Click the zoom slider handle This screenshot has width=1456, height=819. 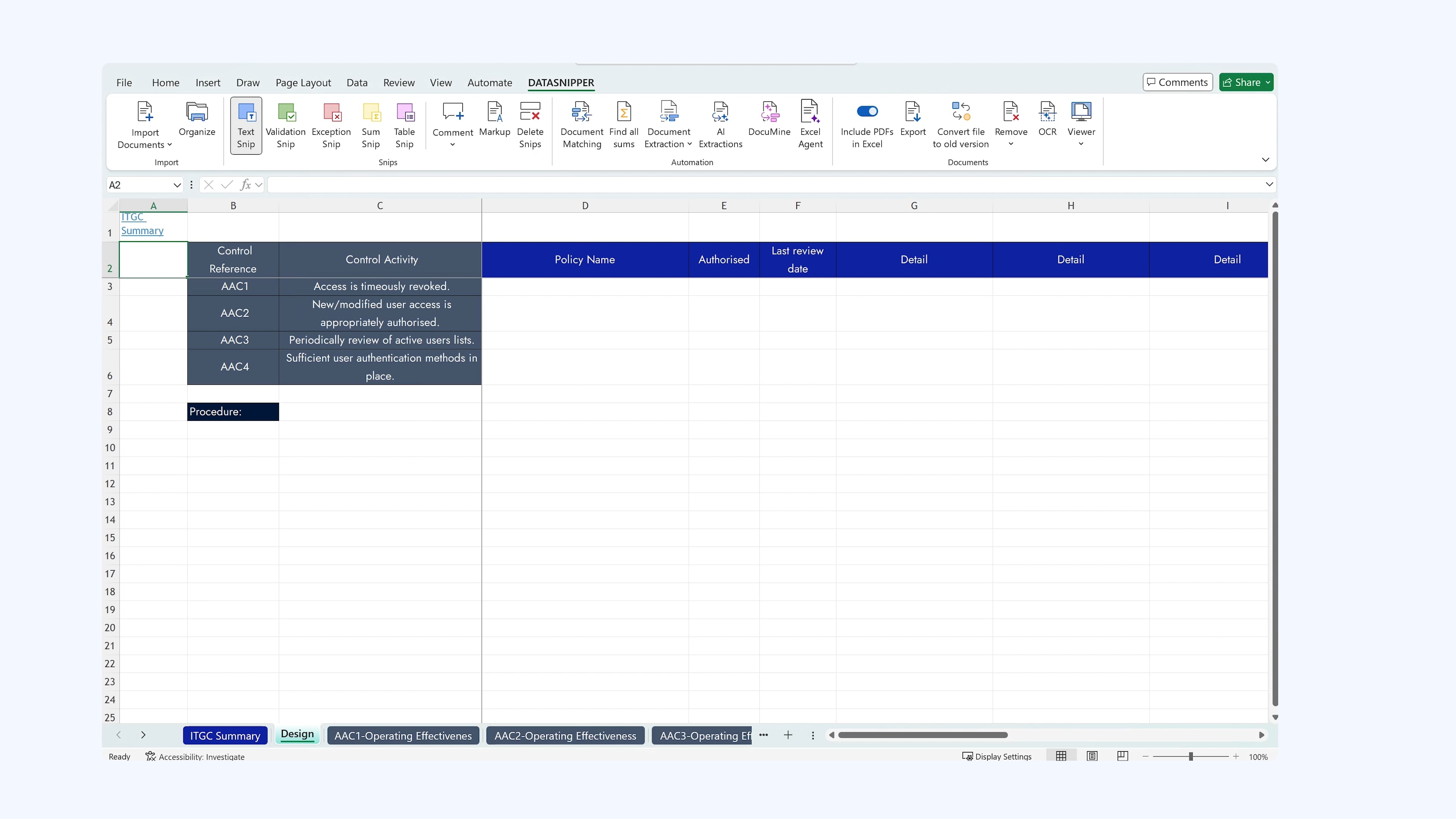(x=1190, y=756)
